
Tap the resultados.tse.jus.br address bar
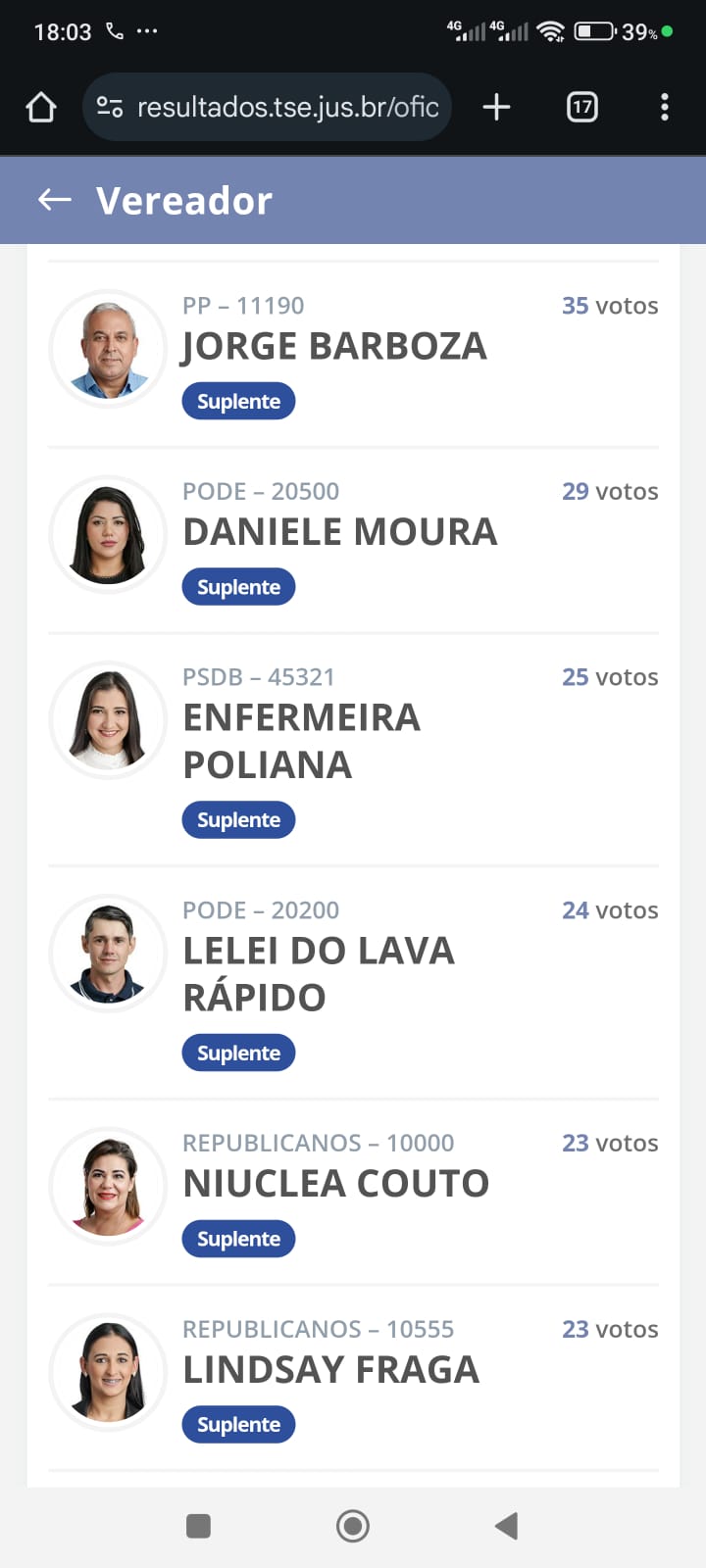[287, 107]
